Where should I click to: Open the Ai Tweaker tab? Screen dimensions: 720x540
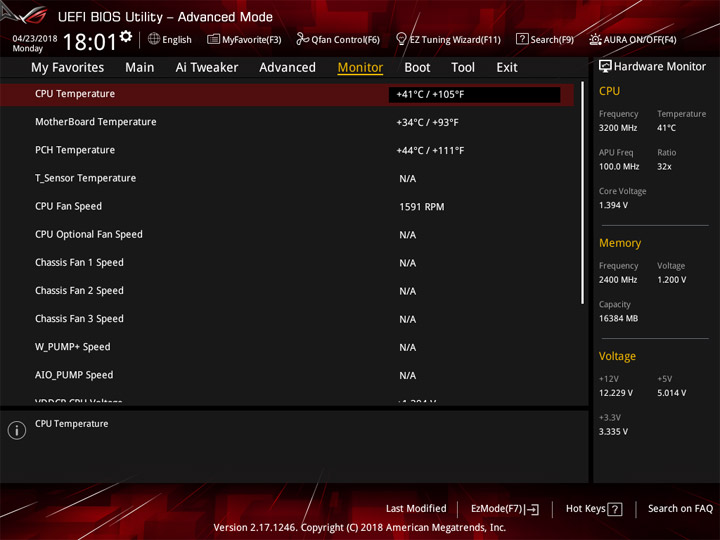tap(207, 68)
